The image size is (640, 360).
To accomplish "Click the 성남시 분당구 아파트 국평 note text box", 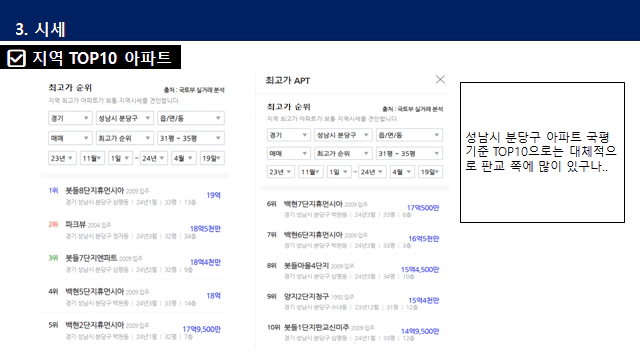I will tap(542, 152).
